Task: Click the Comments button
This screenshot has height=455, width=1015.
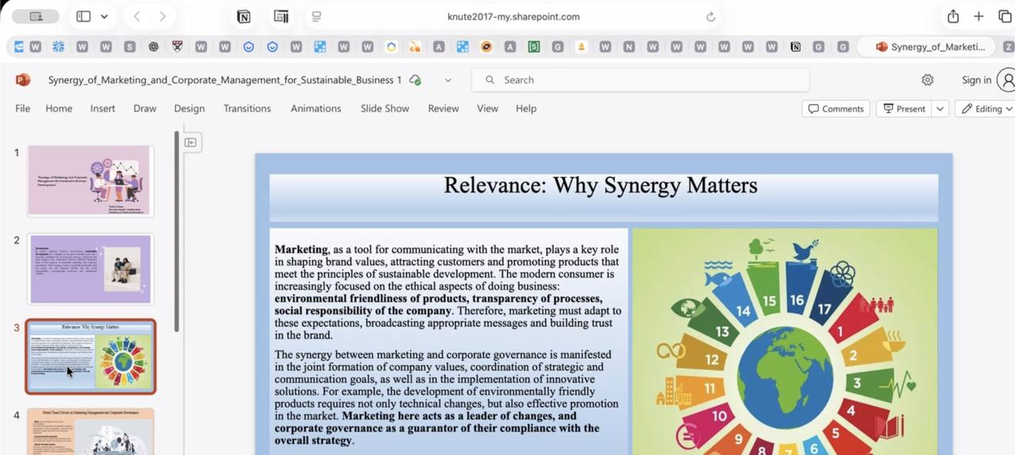Action: [x=836, y=109]
